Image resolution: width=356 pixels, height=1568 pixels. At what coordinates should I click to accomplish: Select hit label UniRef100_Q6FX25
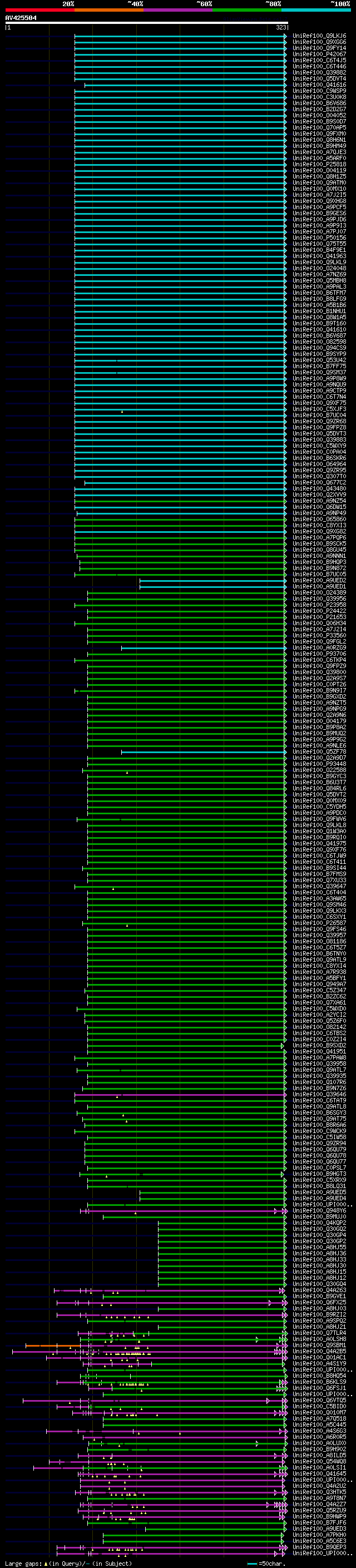319,1302
